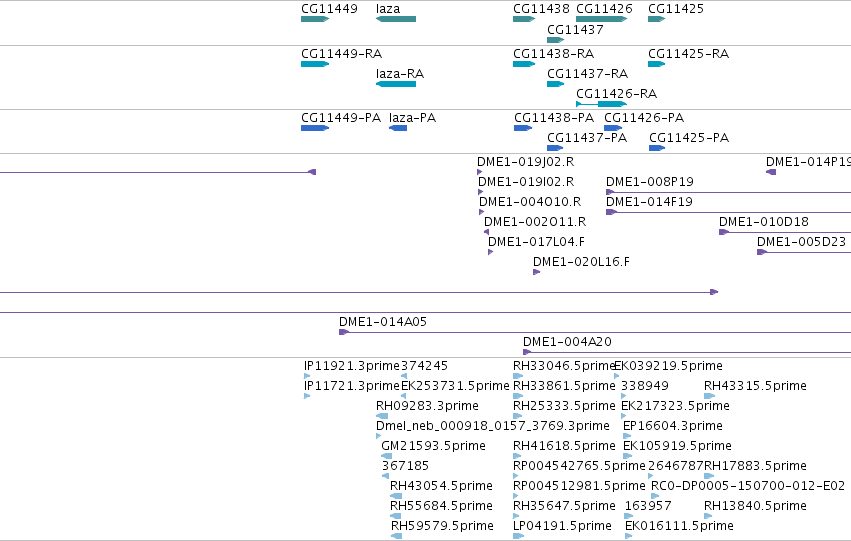Click the RH35647.5prime EST label
The height and width of the screenshot is (541, 851).
[564, 506]
